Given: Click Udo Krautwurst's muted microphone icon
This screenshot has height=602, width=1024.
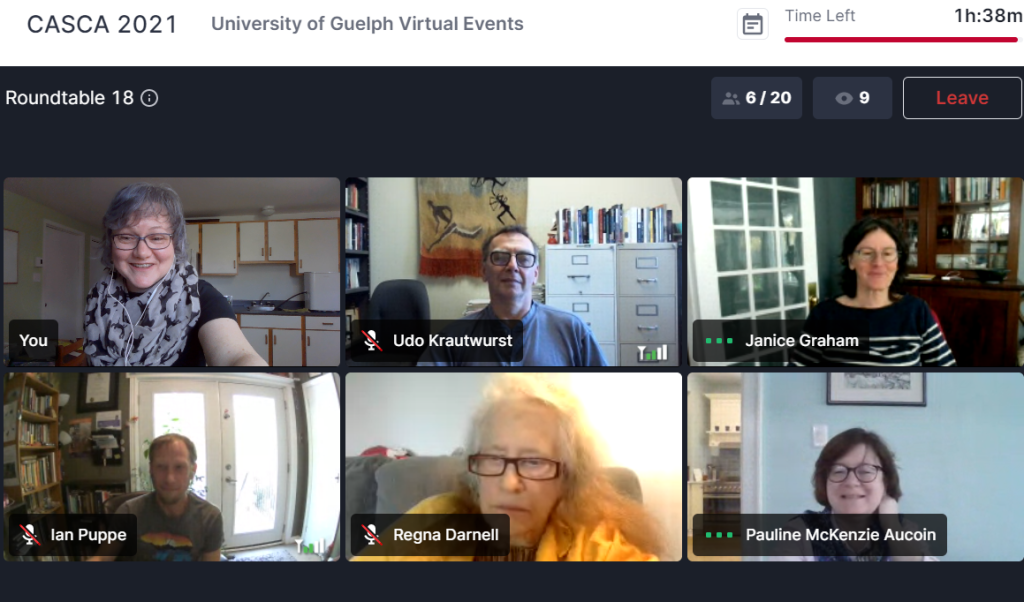Looking at the screenshot, I should 372,340.
